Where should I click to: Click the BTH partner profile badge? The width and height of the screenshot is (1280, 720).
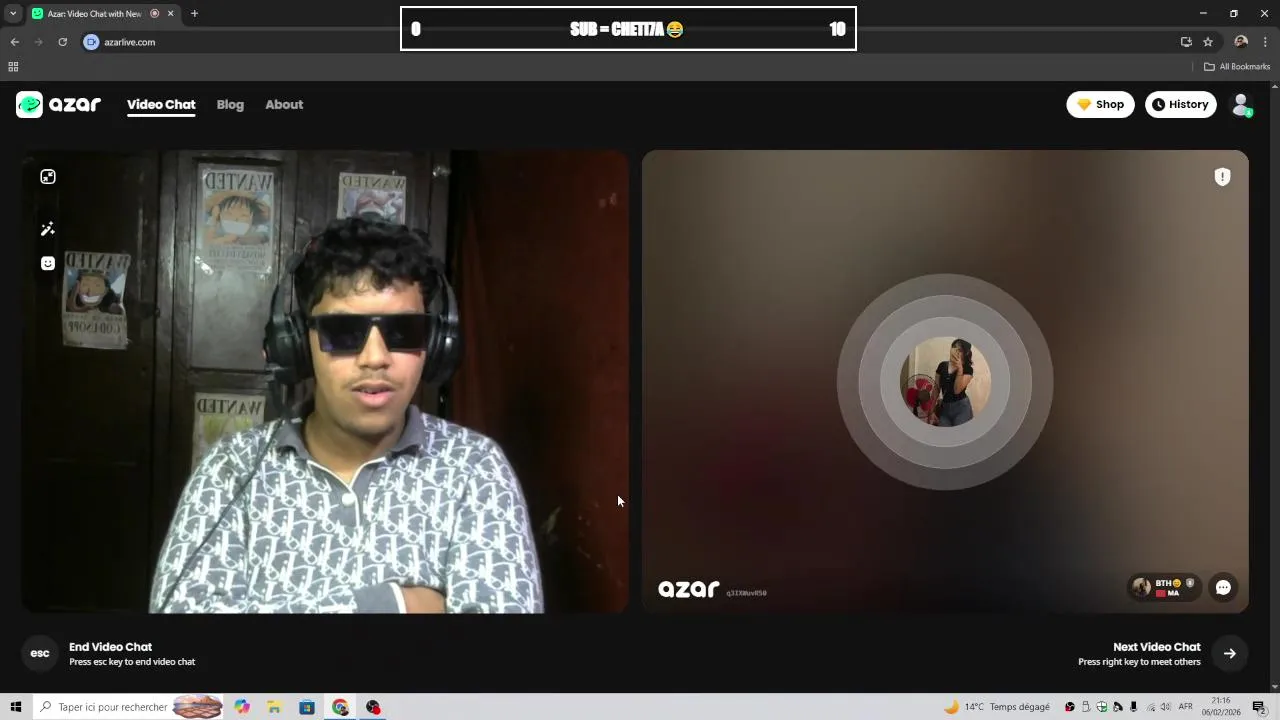point(1164,588)
